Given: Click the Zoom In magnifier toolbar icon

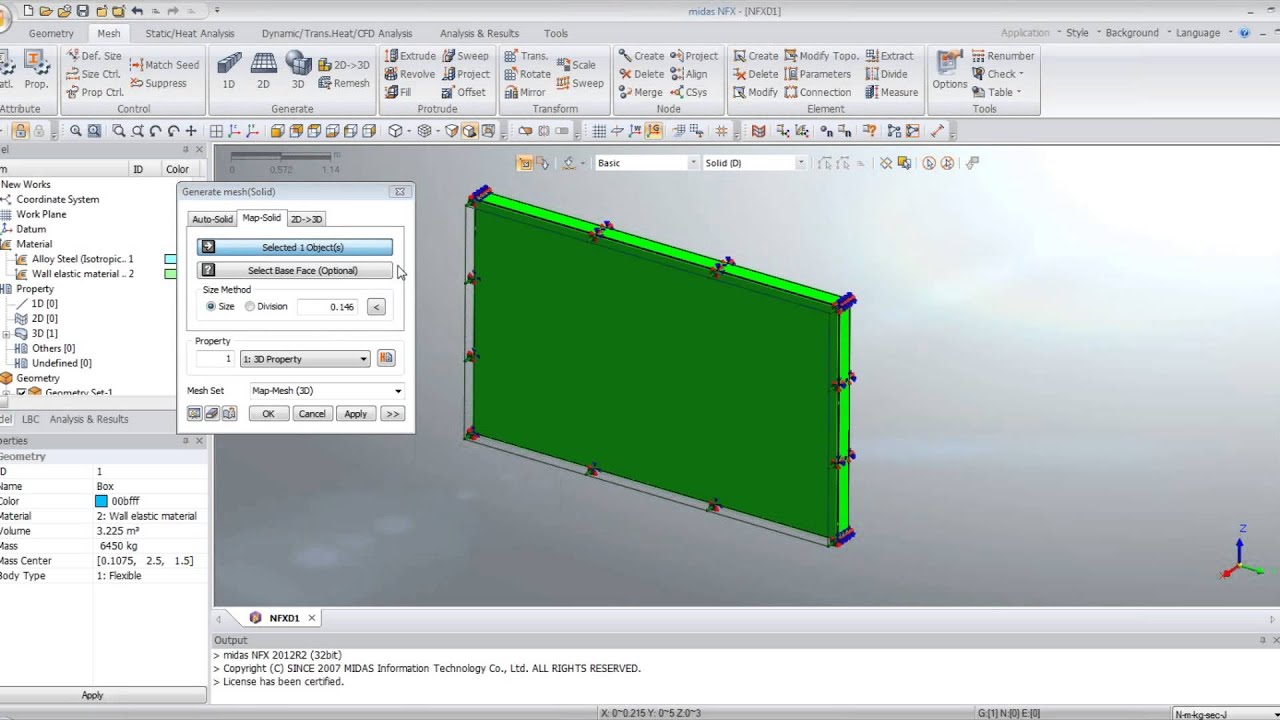Looking at the screenshot, I should (x=75, y=131).
